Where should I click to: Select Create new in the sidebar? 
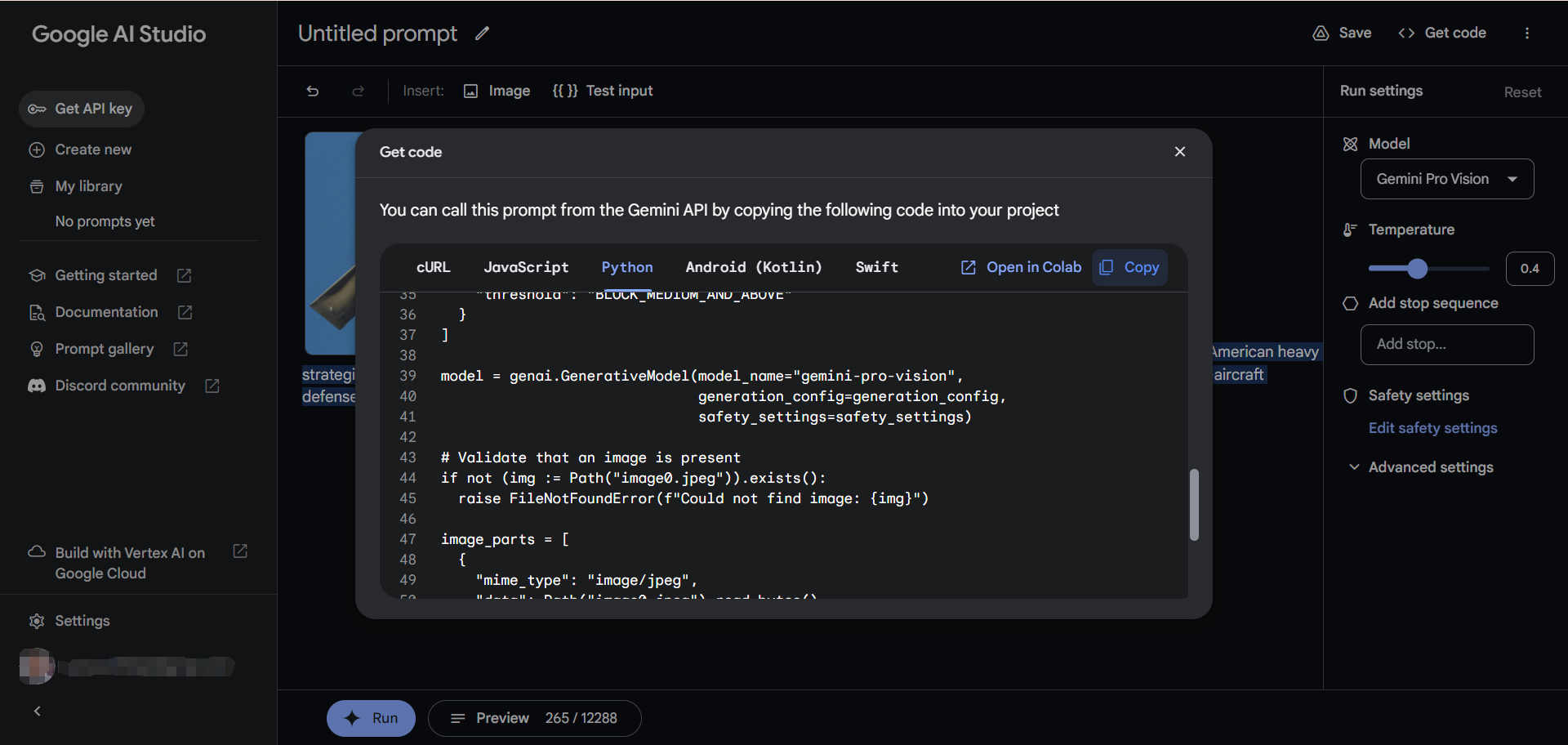(x=81, y=149)
